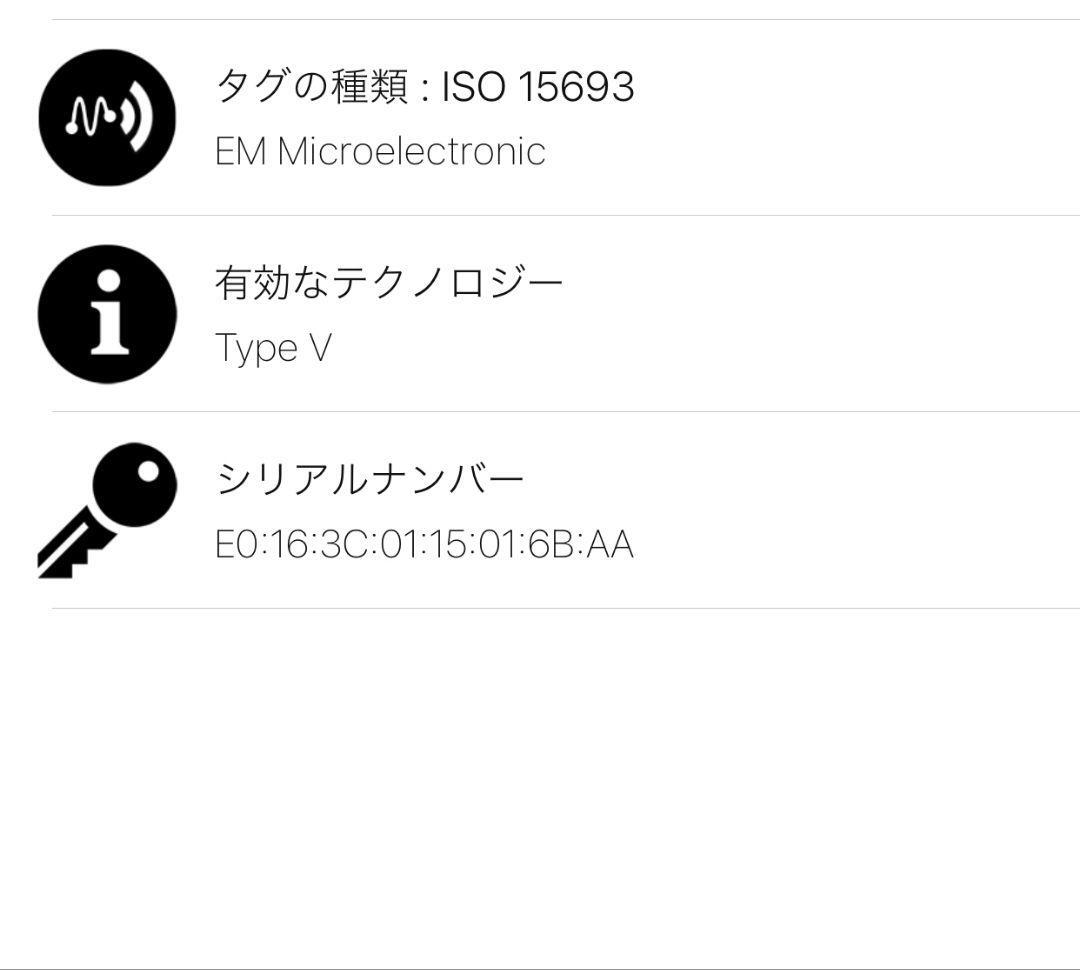Screen dimensions: 1080x970
Task: Select the タグの種類 label text
Action: pos(312,87)
